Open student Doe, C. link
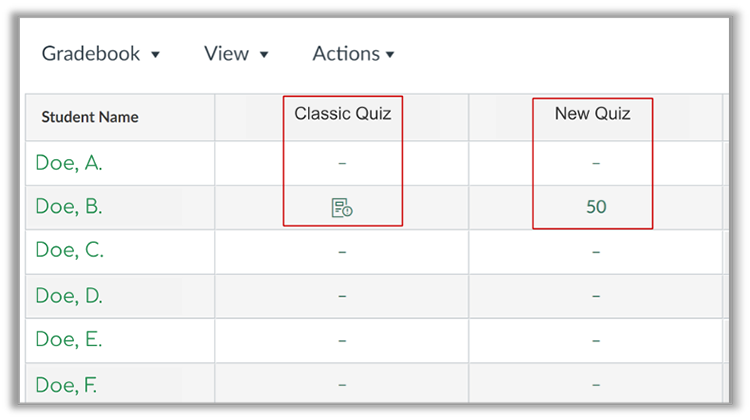This screenshot has width=750, height=420. coord(69,251)
